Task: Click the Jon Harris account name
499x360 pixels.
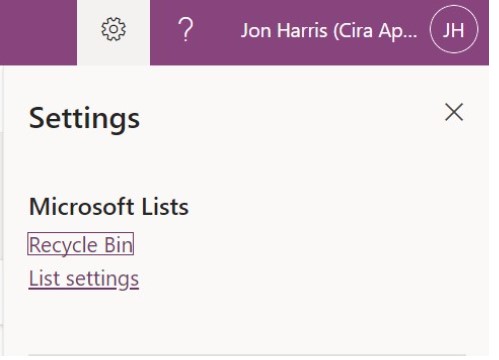Action: 329,31
